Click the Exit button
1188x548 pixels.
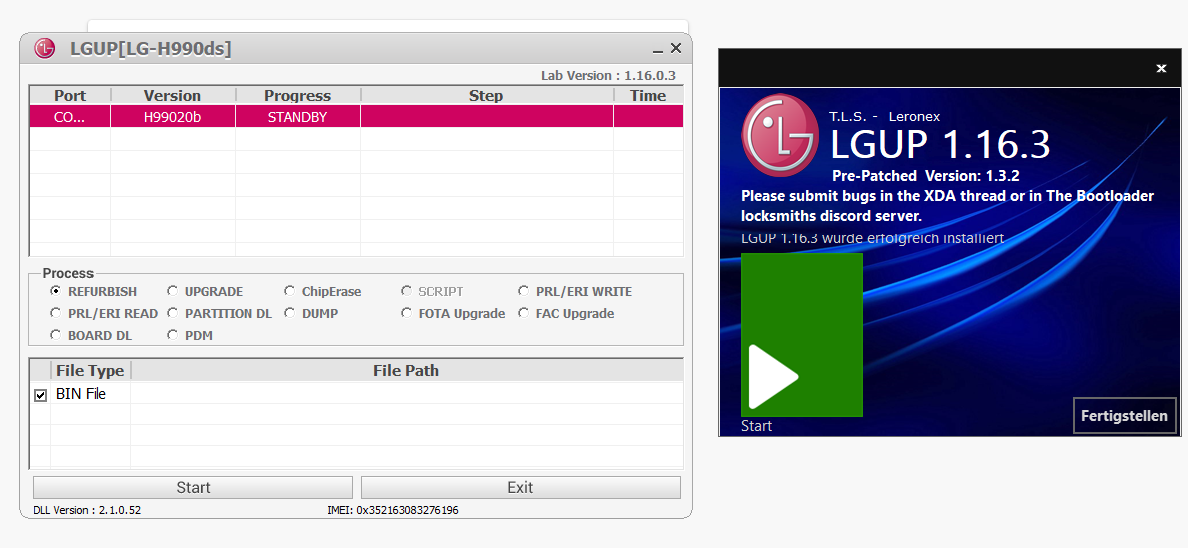point(521,487)
